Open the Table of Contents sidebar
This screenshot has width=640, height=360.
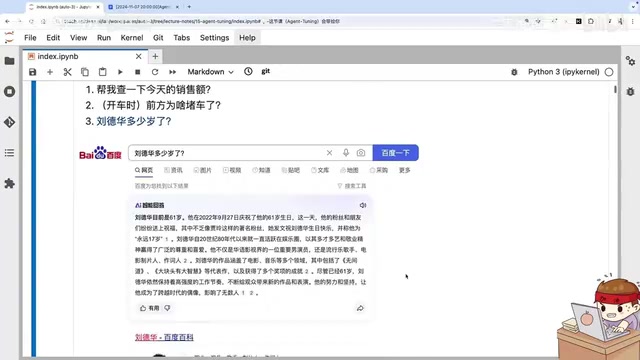[x=9, y=153]
